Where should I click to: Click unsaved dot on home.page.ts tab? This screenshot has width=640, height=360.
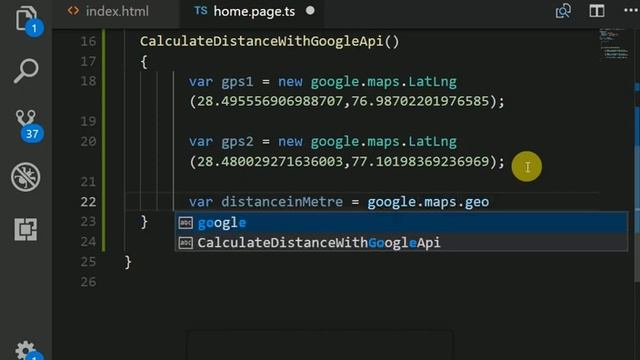point(310,11)
